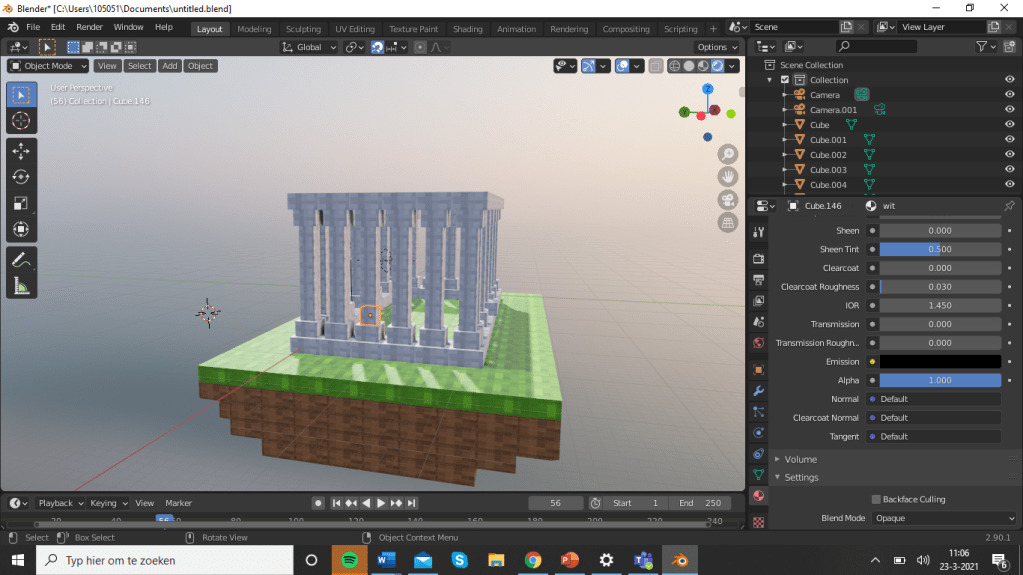Switch to the Shading workspace tab
Viewport: 1023px width, 575px height.
[467, 29]
